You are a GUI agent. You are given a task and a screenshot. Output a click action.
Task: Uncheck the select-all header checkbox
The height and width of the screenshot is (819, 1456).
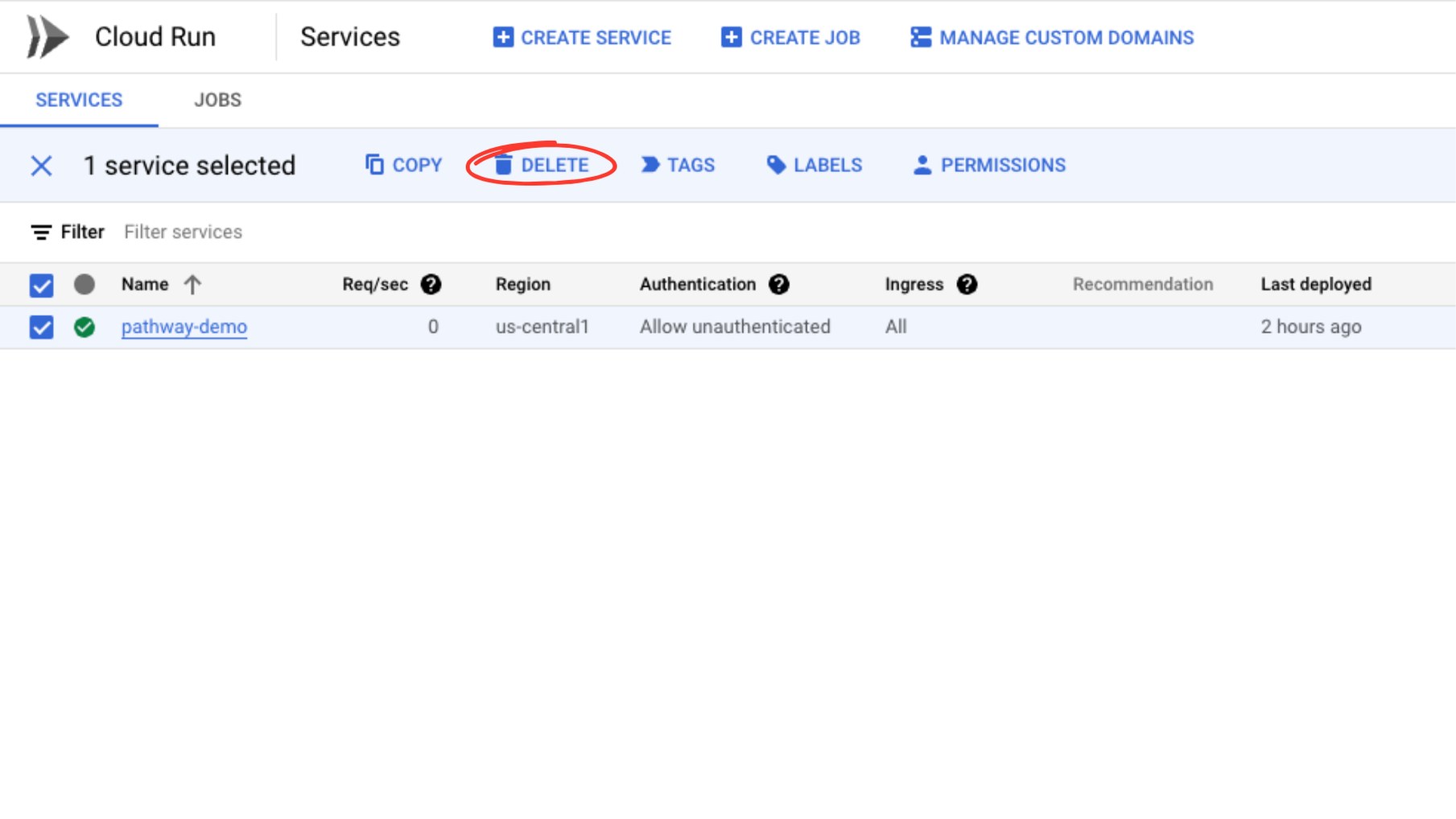pyautogui.click(x=41, y=285)
